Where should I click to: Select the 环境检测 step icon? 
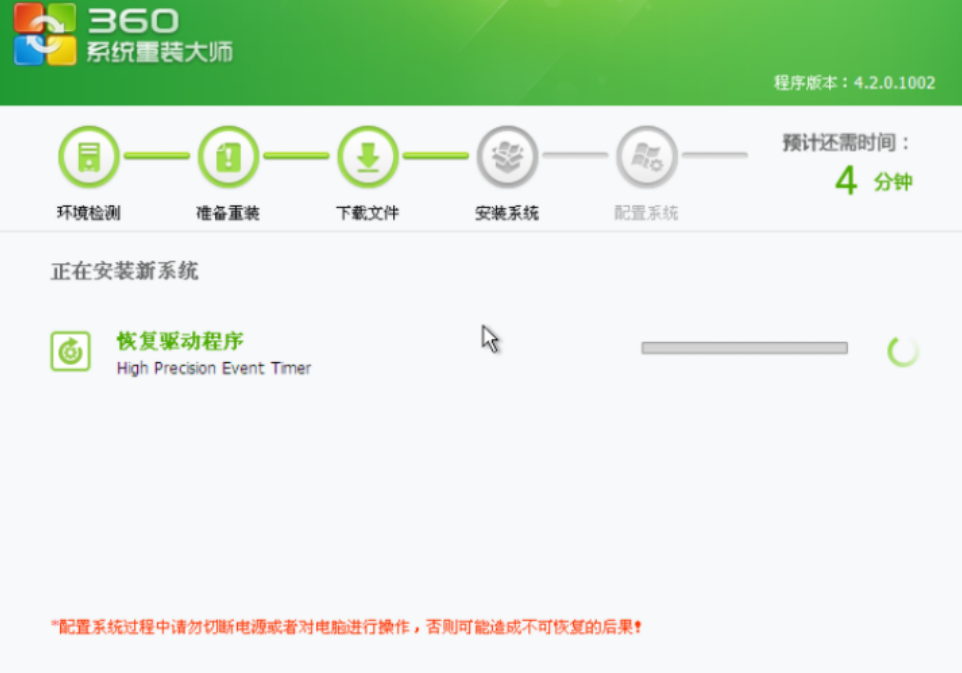click(x=89, y=156)
